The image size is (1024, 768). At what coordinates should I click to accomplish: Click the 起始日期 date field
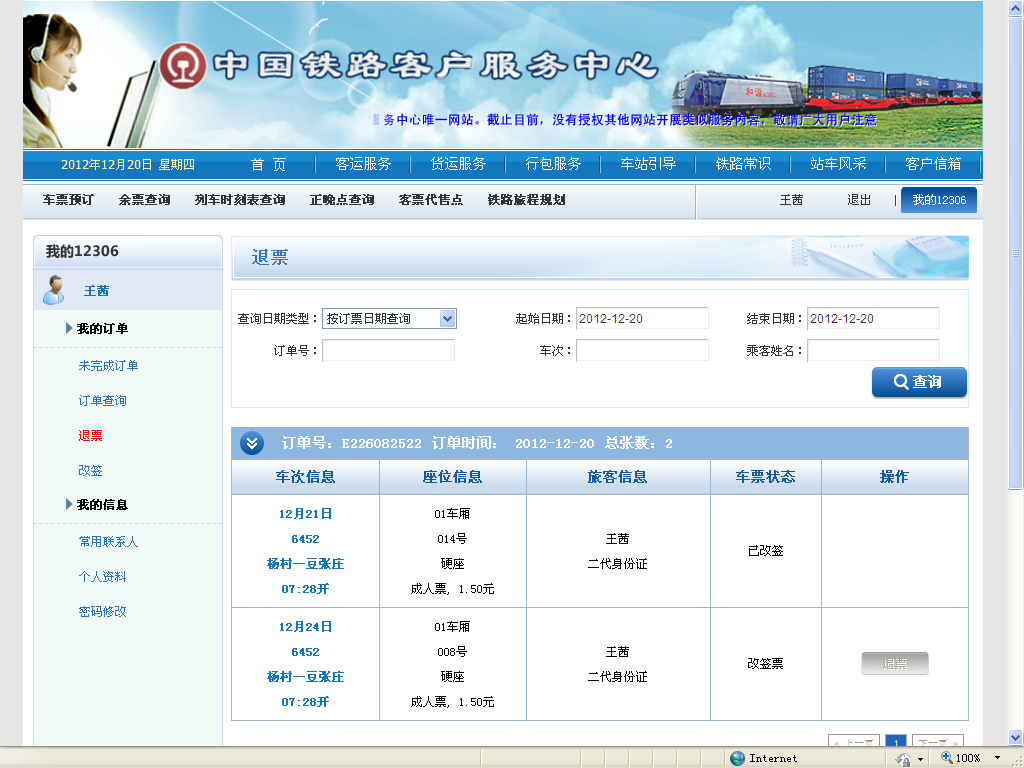click(642, 319)
